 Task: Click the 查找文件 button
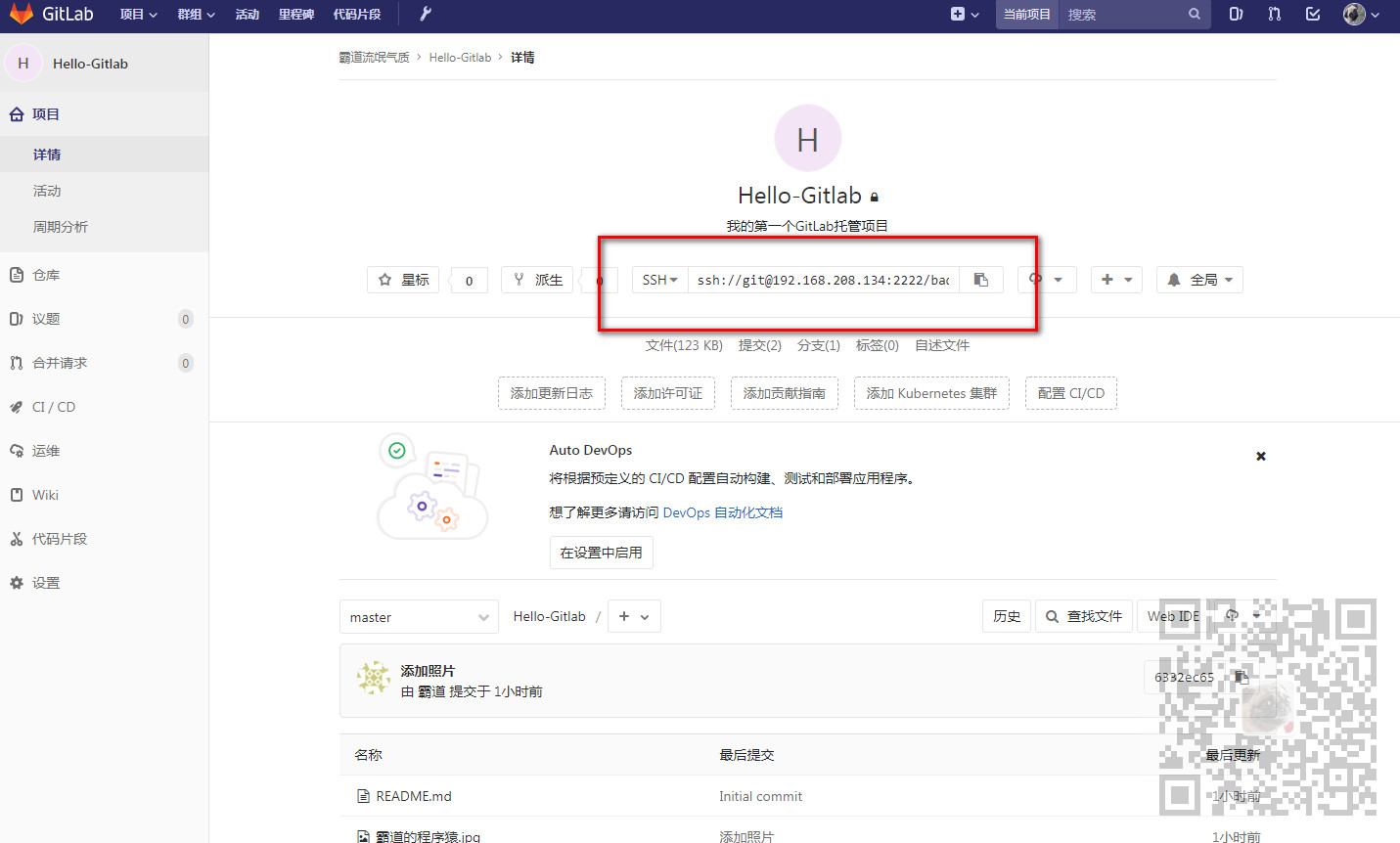click(1084, 616)
